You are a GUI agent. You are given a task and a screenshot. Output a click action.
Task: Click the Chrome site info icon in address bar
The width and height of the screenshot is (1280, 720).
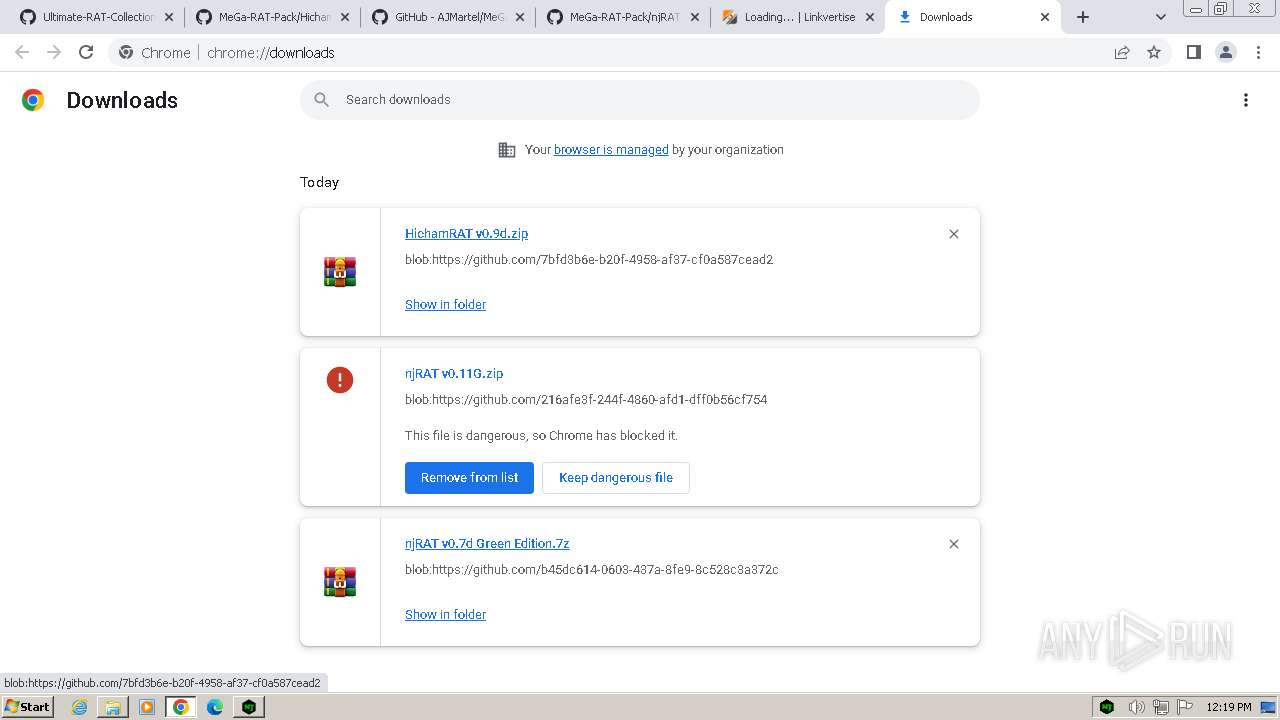(x=126, y=53)
